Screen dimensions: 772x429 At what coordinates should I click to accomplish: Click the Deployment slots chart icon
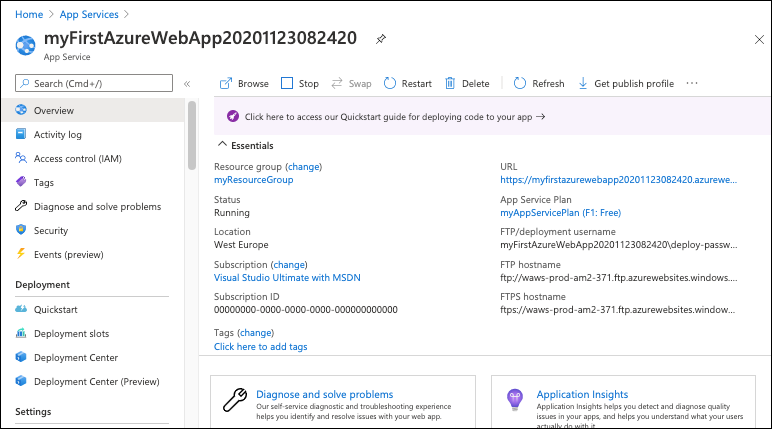pos(21,333)
